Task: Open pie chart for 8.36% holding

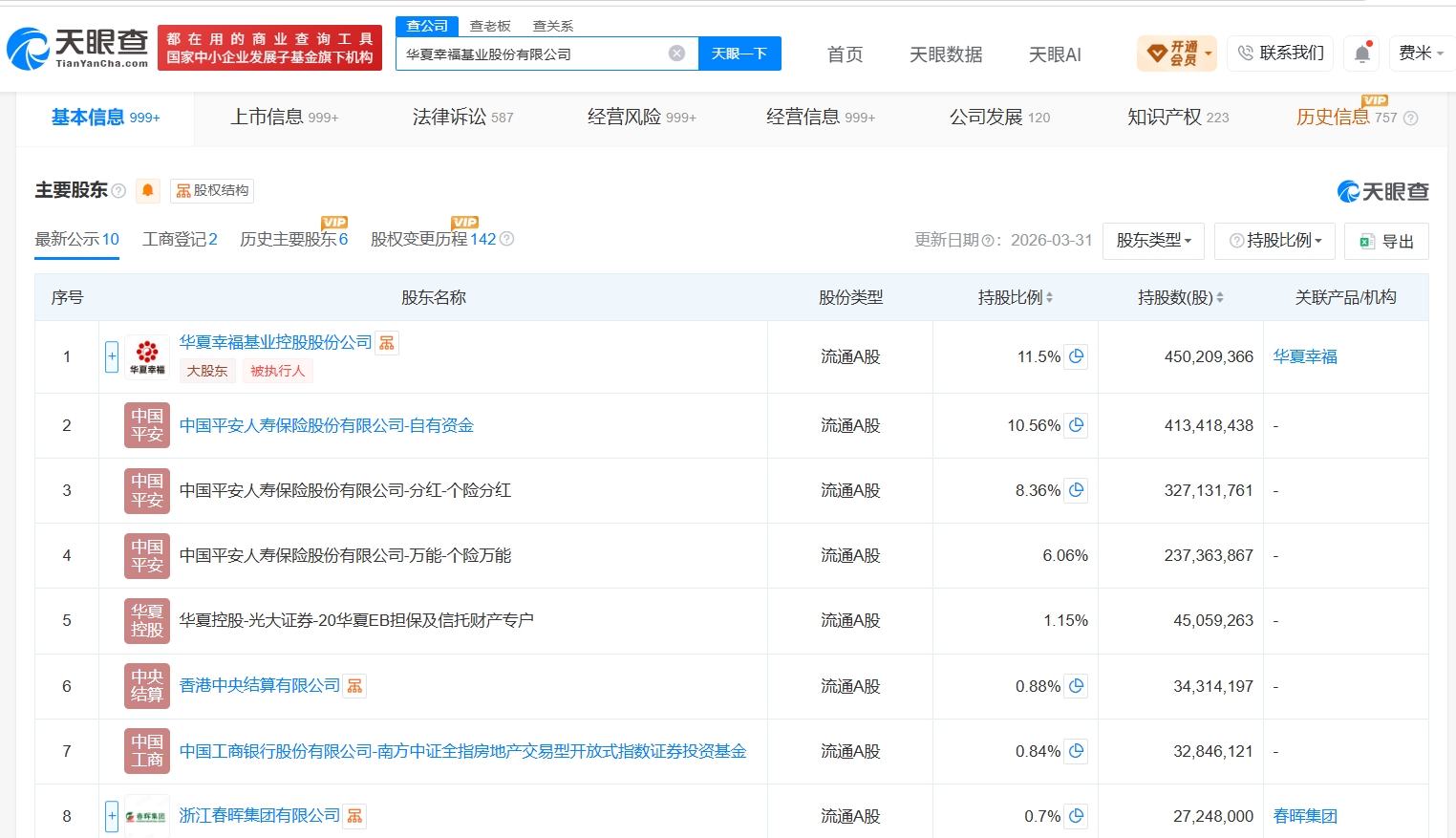Action: pos(1076,490)
